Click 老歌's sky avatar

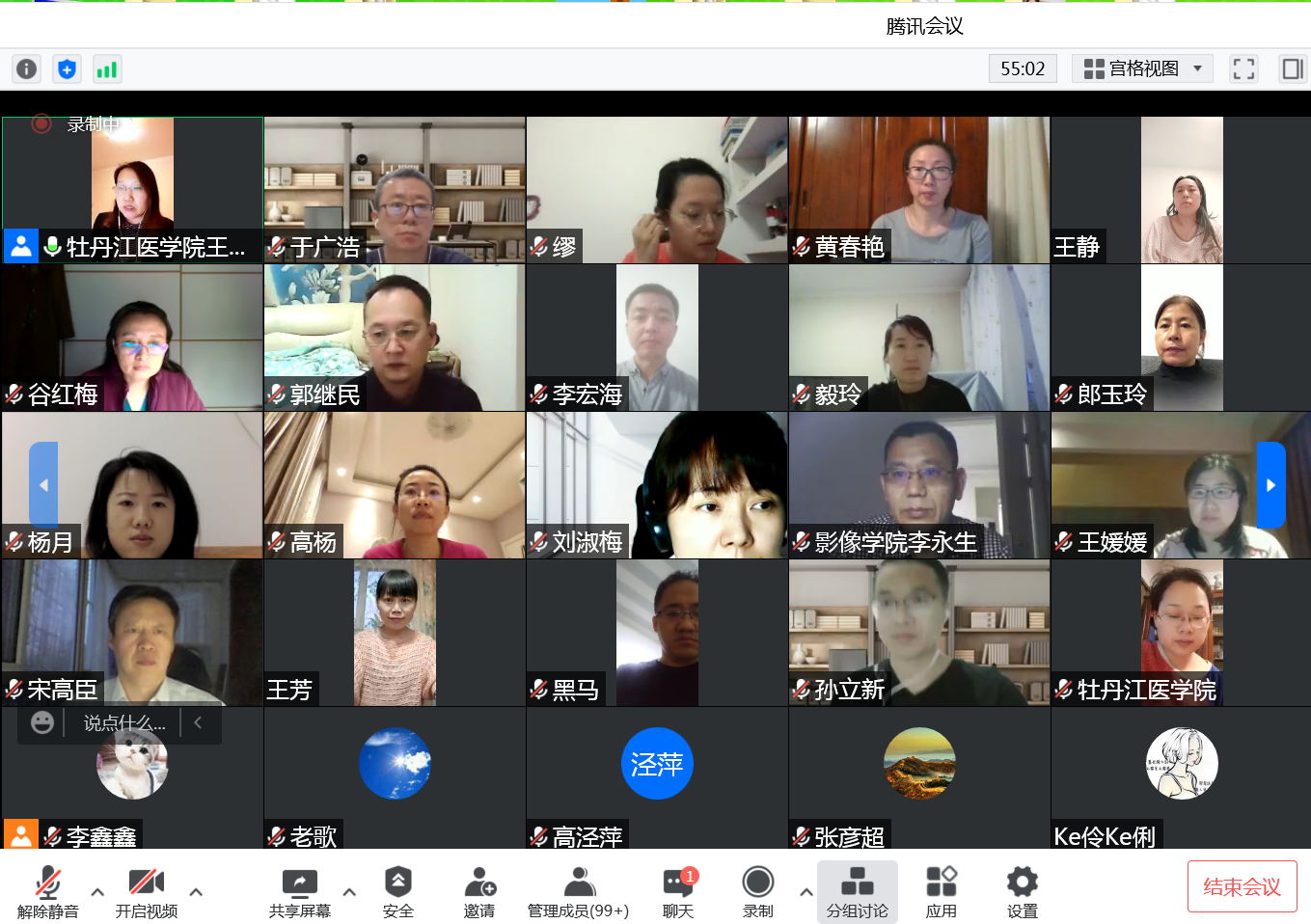395,763
